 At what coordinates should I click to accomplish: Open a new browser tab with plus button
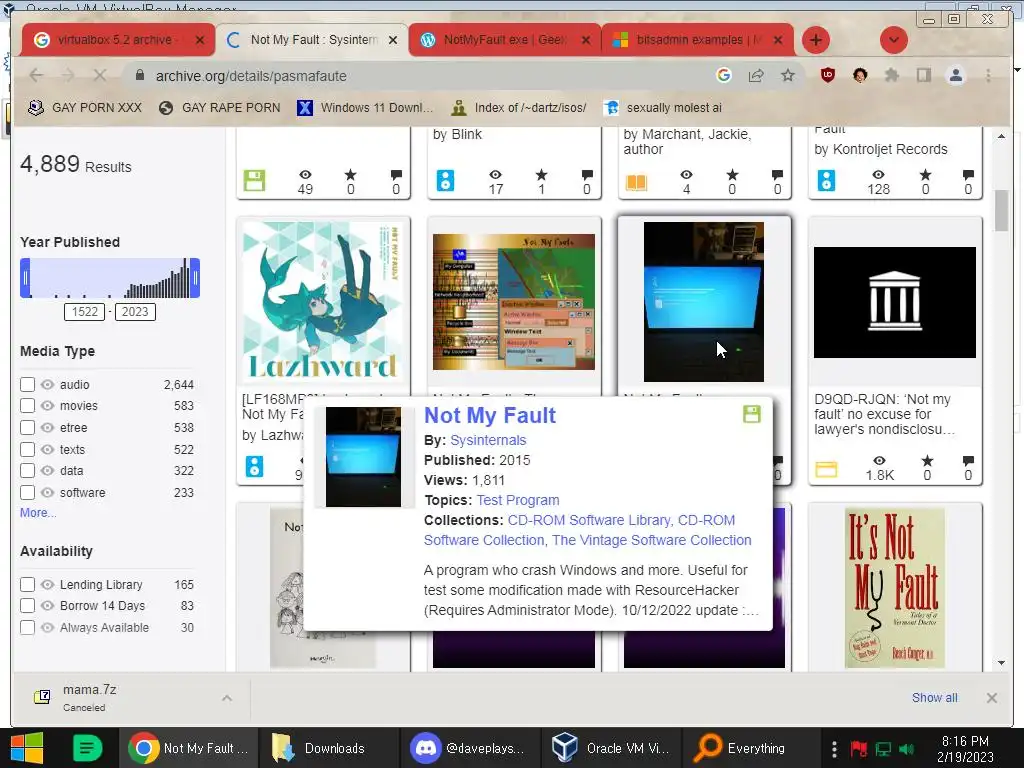tap(815, 40)
